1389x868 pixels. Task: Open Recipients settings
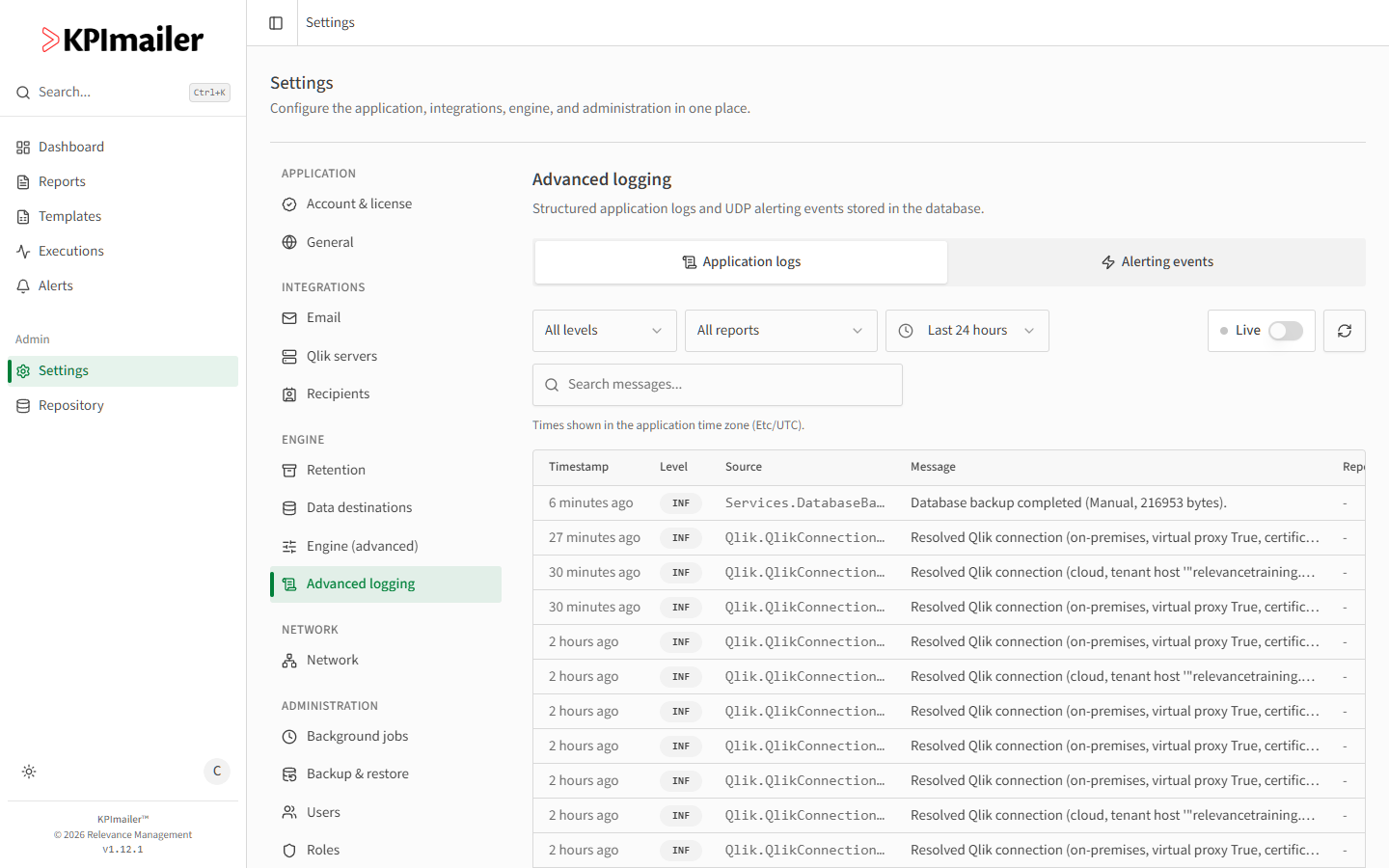point(386,393)
